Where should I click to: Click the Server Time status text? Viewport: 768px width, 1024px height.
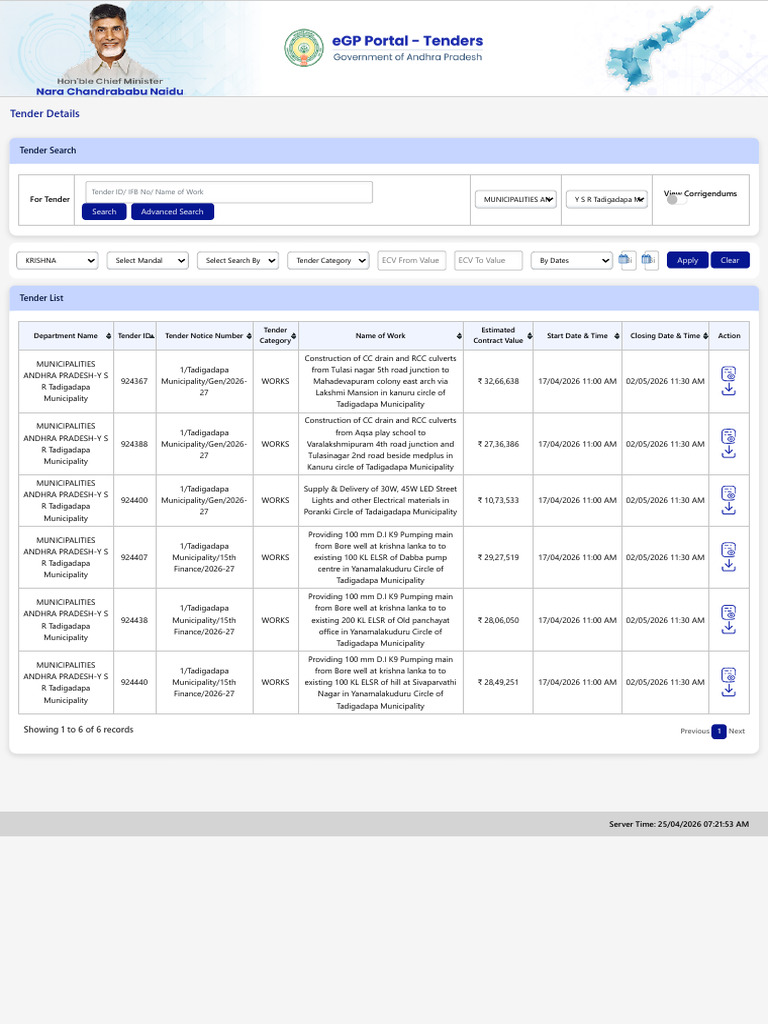click(x=679, y=824)
